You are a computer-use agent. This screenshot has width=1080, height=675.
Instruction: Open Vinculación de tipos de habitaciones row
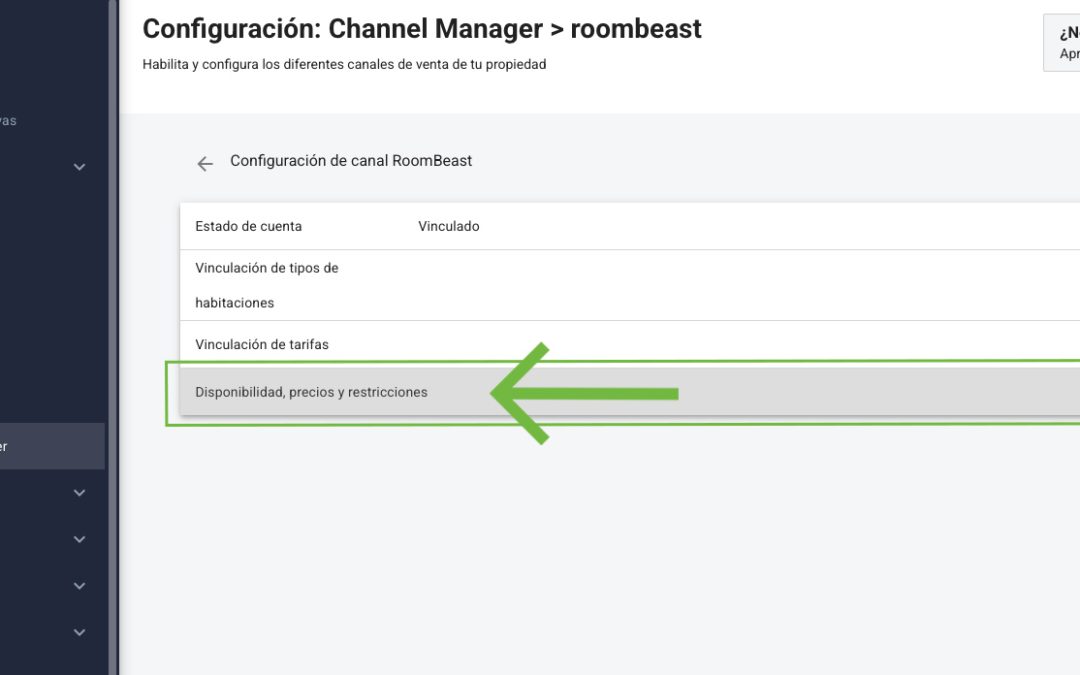click(x=630, y=285)
